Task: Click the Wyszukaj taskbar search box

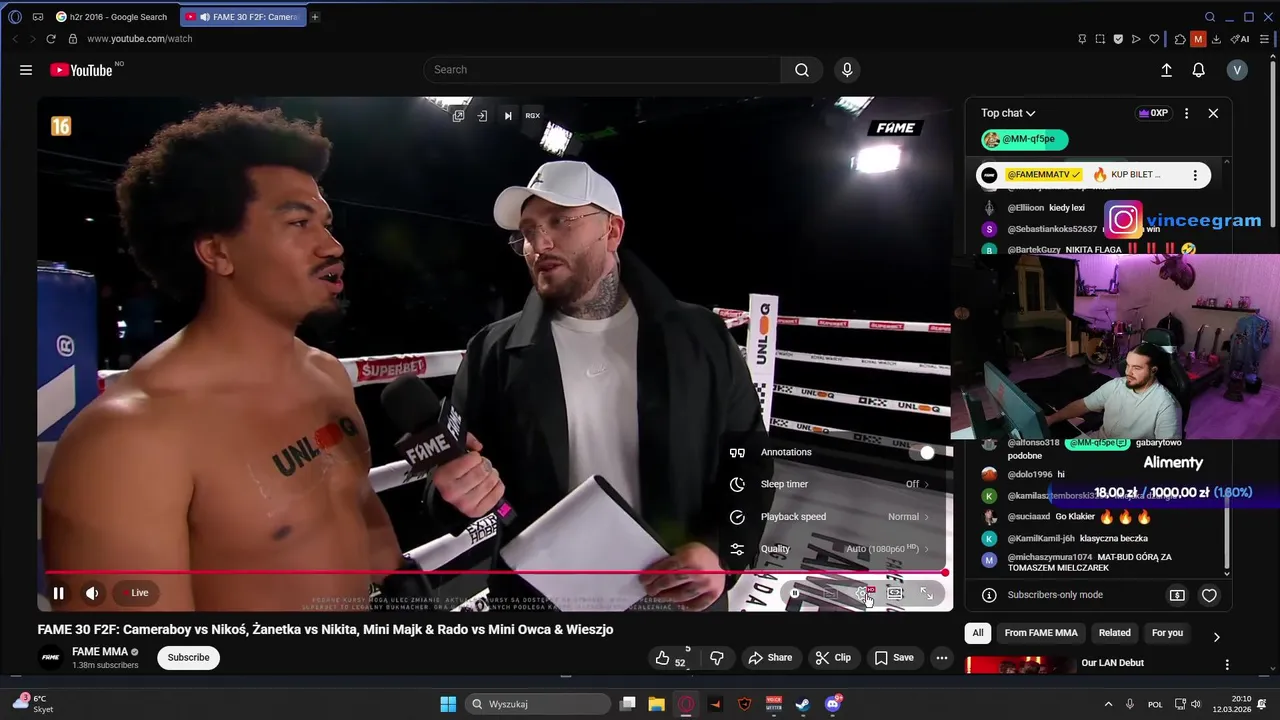Action: tap(538, 704)
